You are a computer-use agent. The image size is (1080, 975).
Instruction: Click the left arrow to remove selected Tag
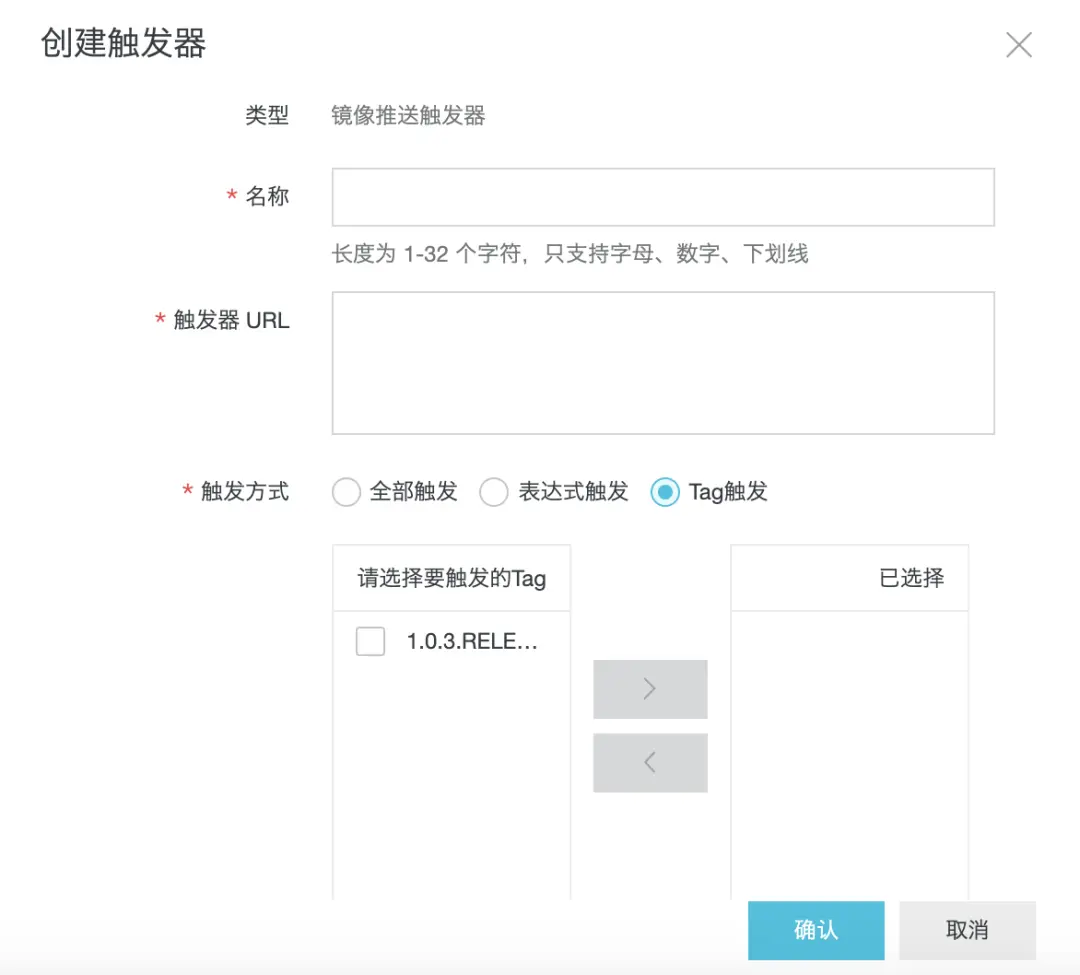[x=650, y=763]
